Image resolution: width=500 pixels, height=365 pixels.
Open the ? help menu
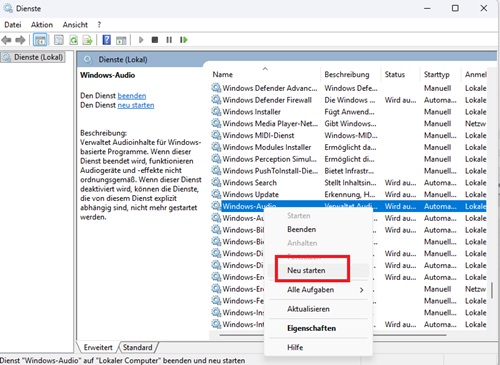[99, 25]
